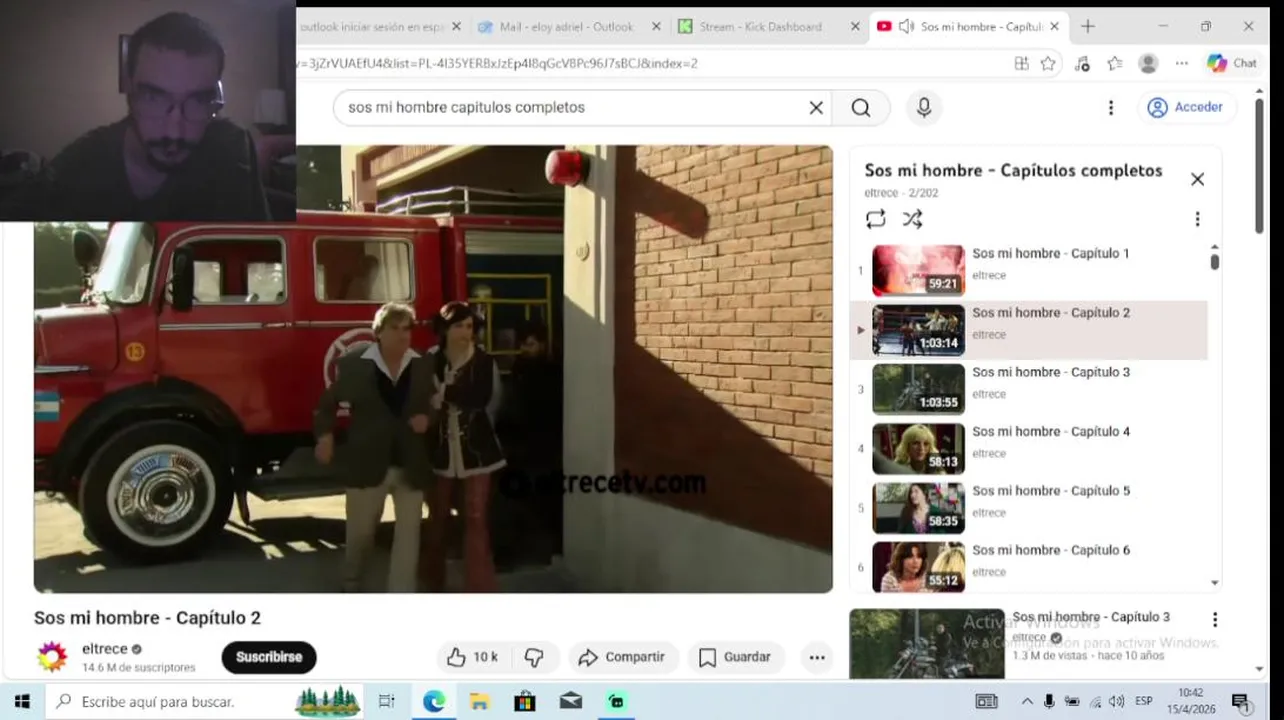Screen dimensions: 1284x720
Task: Open more video actions ellipsis menu
Action: [x=817, y=657]
